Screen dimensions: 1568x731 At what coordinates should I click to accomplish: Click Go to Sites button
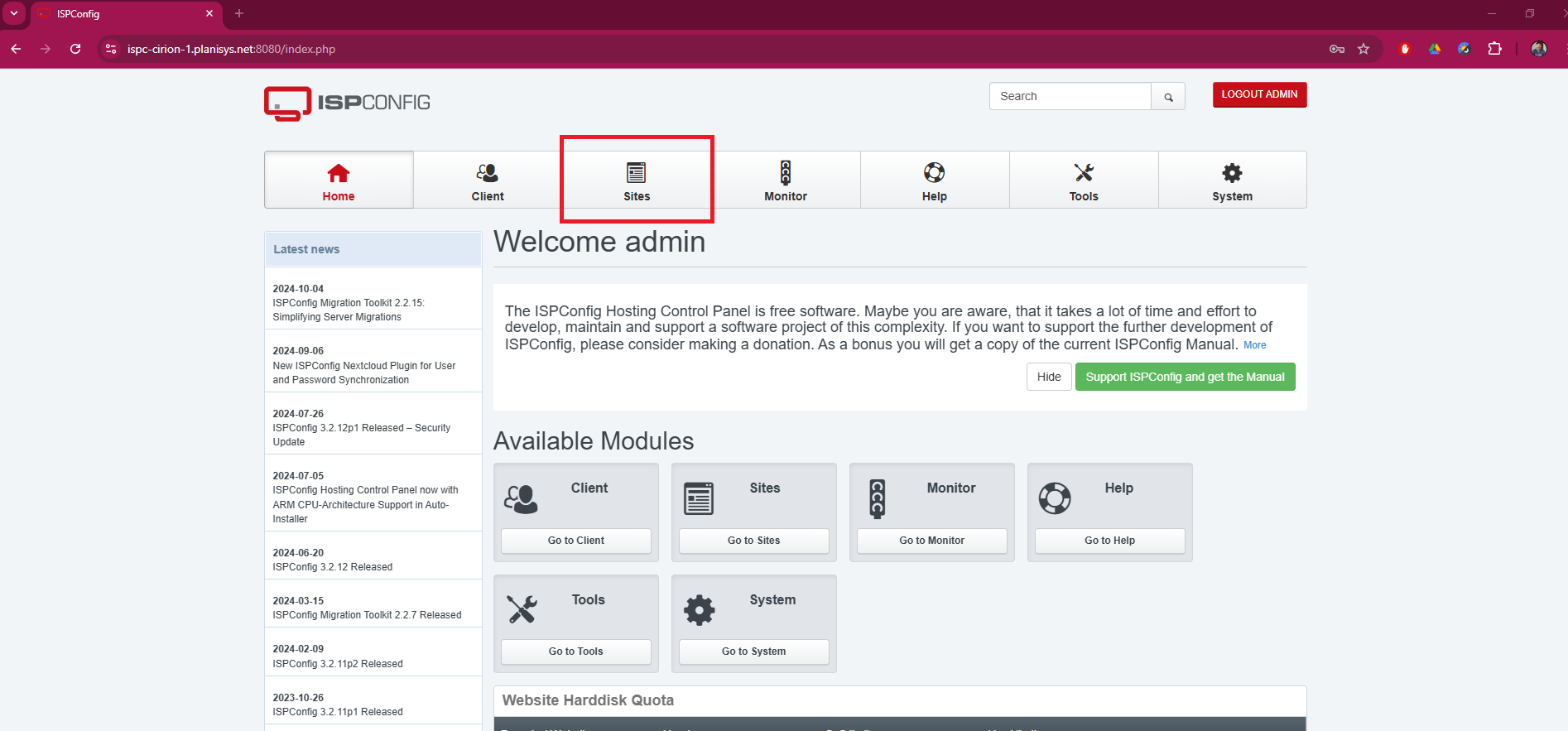754,541
